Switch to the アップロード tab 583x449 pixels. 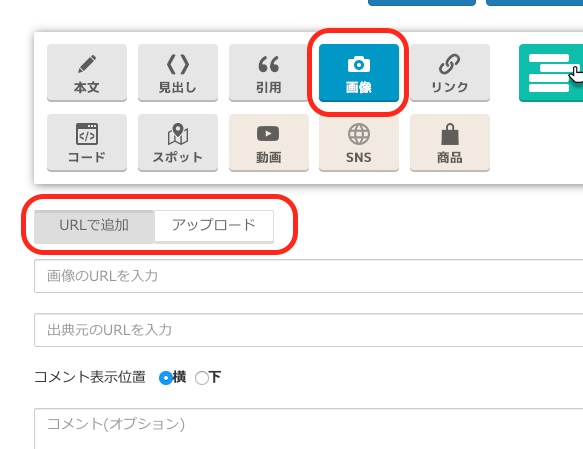(214, 226)
